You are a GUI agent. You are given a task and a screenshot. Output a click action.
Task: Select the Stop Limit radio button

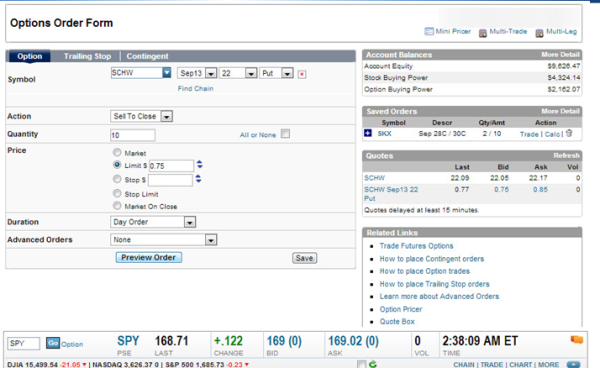pyautogui.click(x=117, y=194)
